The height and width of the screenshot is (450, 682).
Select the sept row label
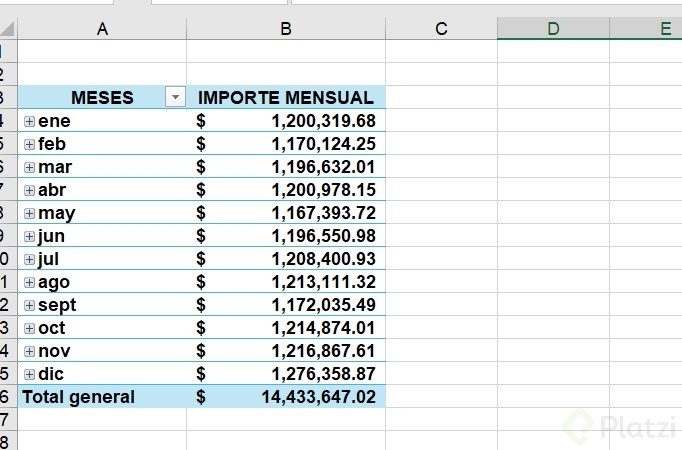click(57, 306)
